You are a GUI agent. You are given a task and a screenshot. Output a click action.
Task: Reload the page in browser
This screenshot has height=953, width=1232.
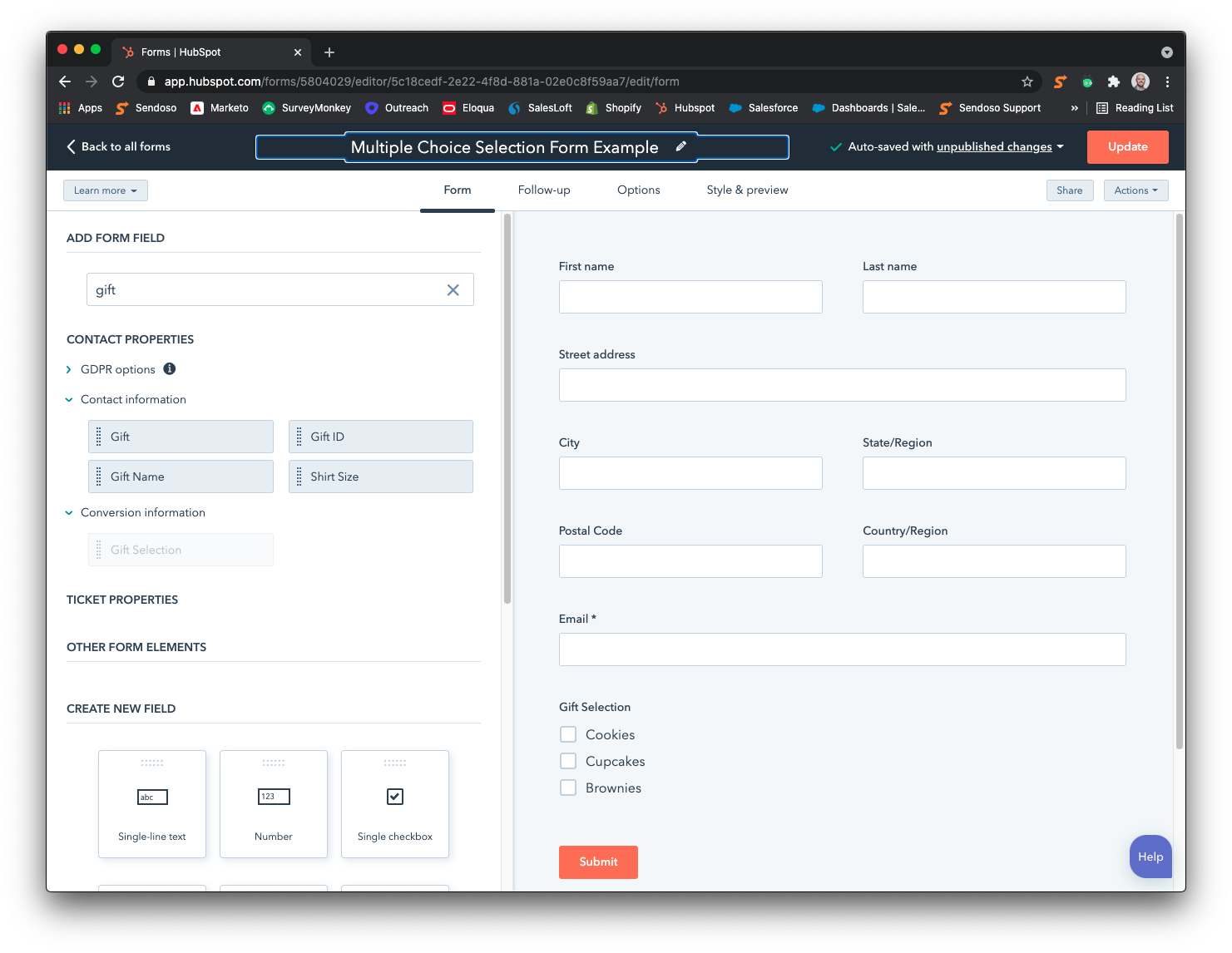click(x=118, y=81)
